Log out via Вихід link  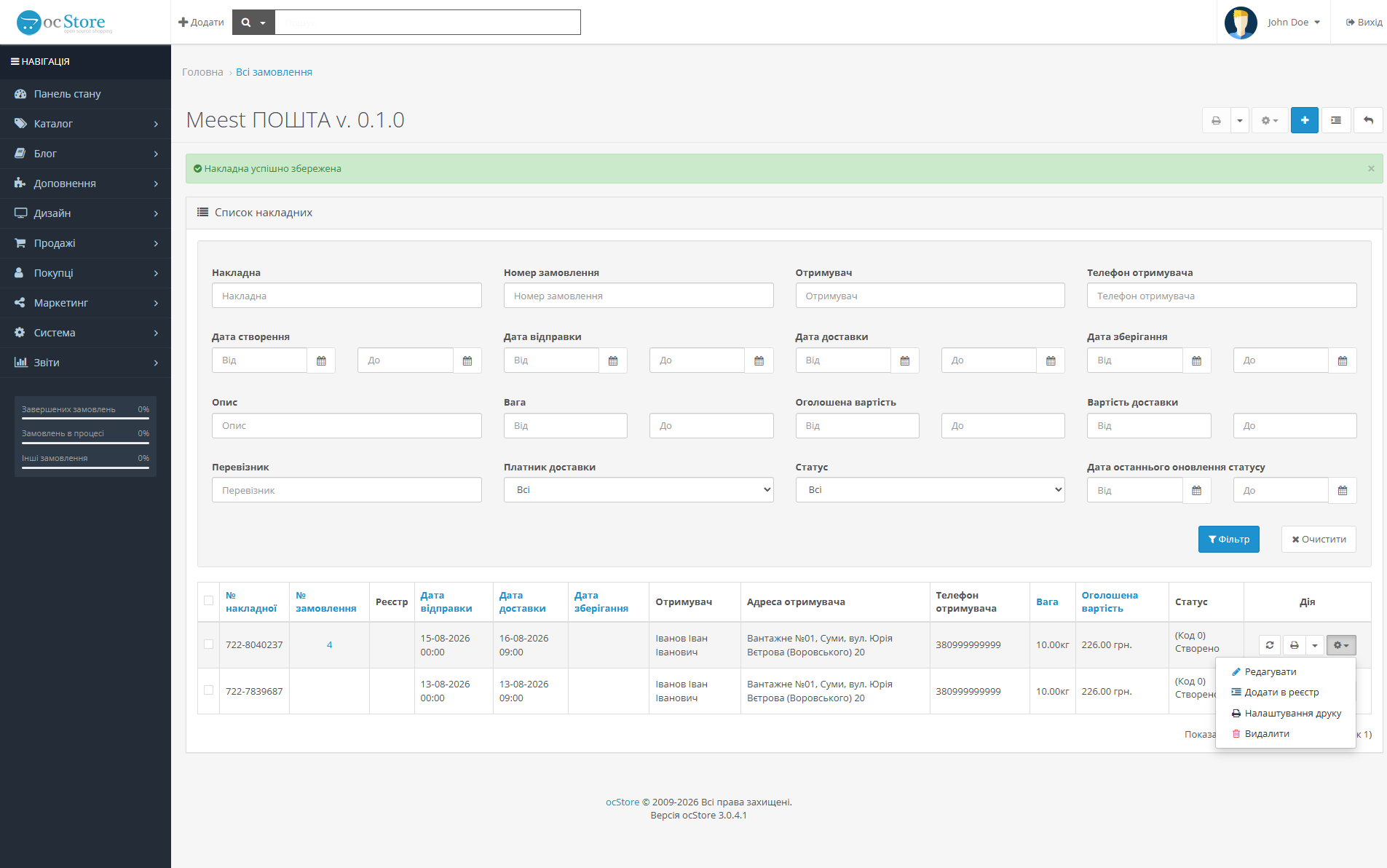(x=1364, y=22)
